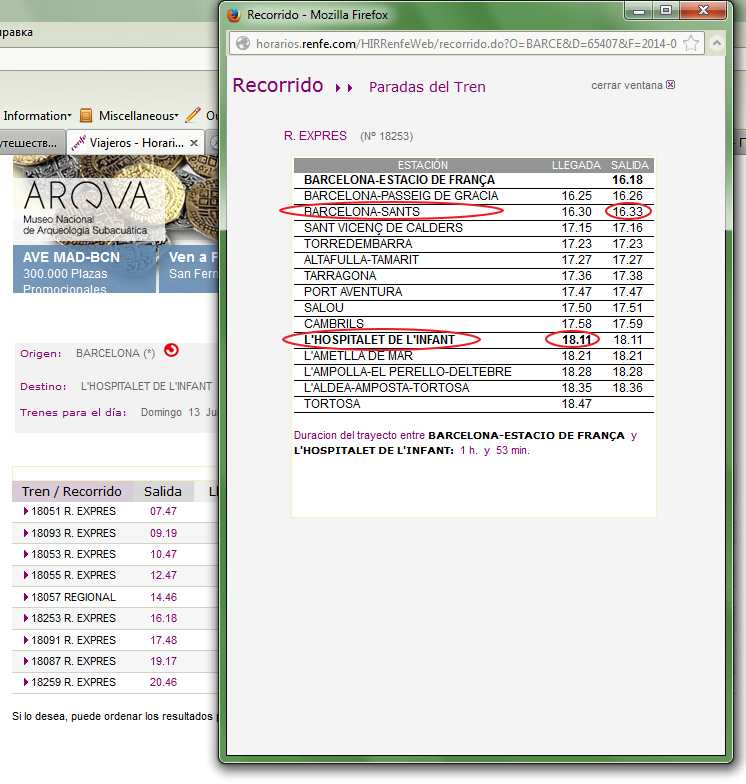The image size is (746, 784).
Task: Click the 1 h. y 53 min. duration text
Action: click(494, 450)
